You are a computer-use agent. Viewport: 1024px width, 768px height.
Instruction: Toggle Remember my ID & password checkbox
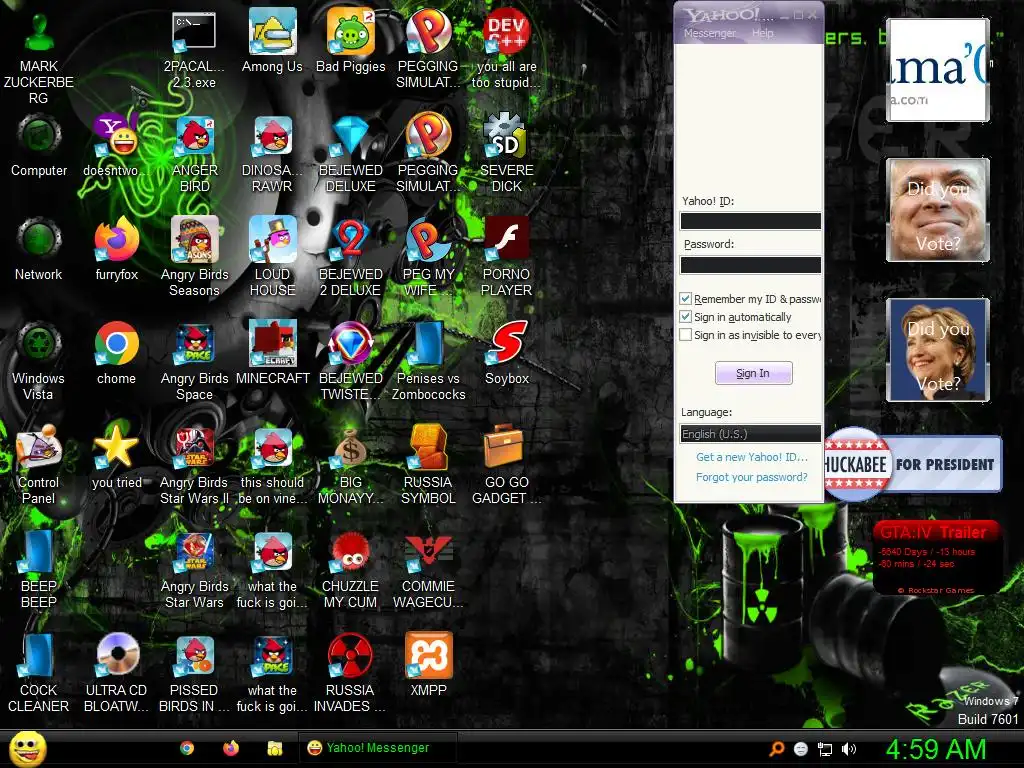pyautogui.click(x=686, y=298)
